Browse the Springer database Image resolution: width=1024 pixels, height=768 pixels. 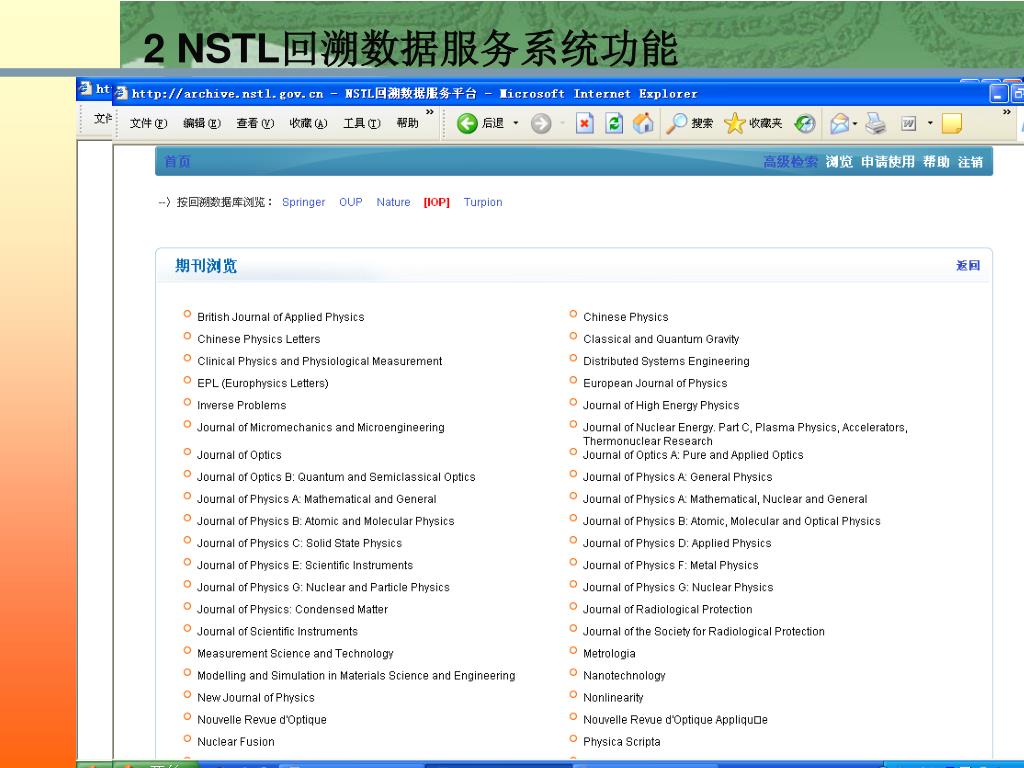[304, 202]
